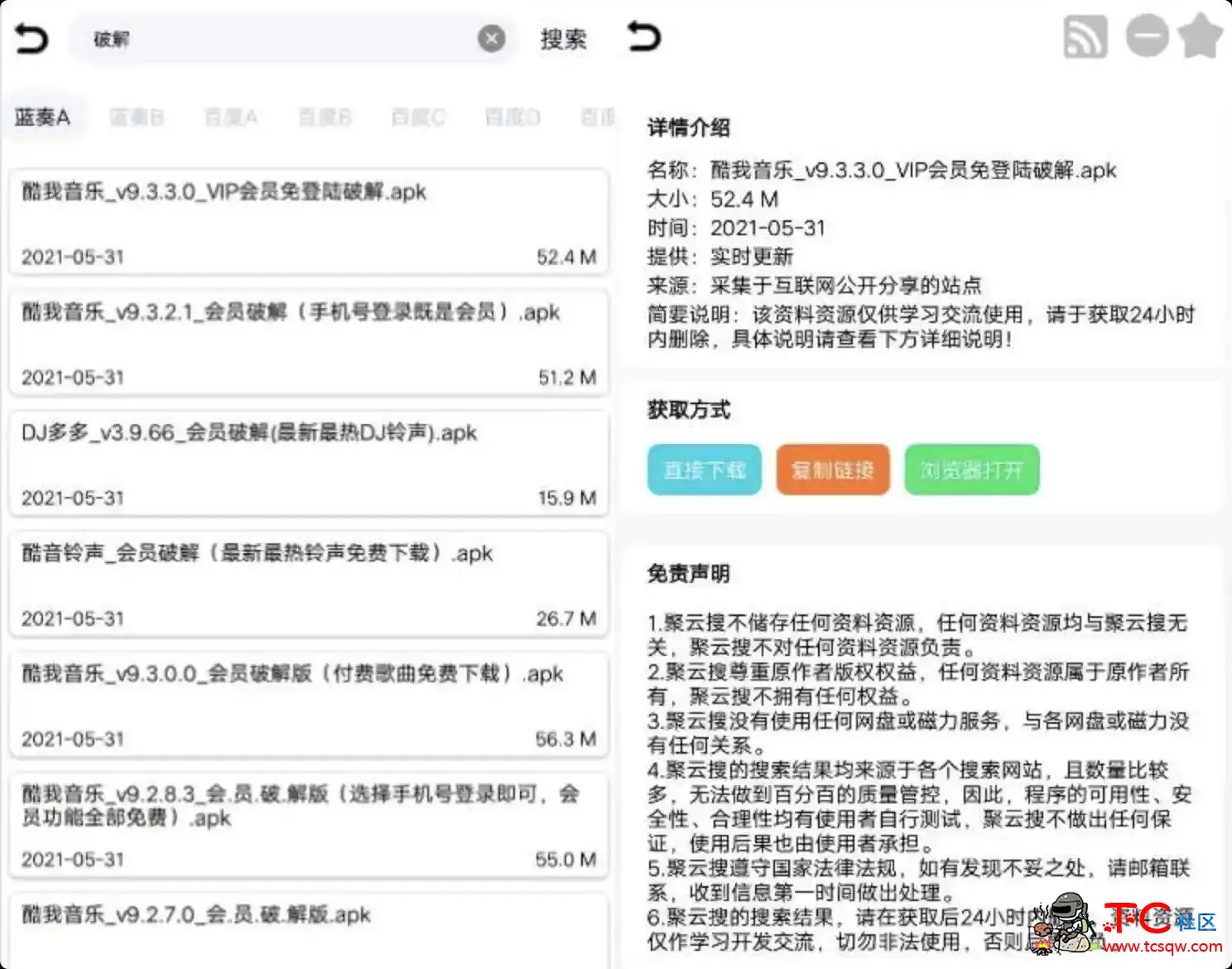Switch to the 百度A tab
The image size is (1232, 969).
(x=231, y=118)
